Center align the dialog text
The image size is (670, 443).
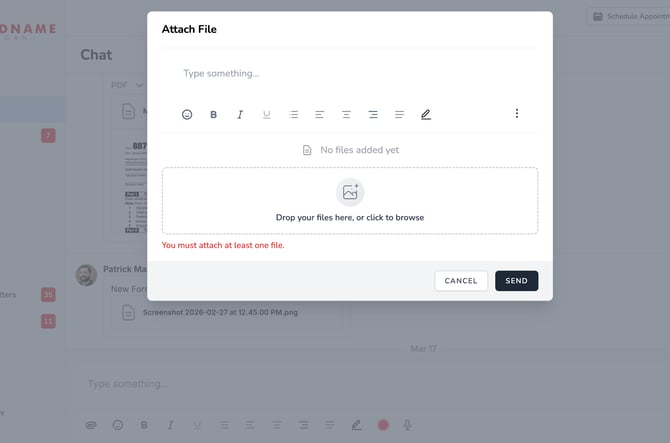point(346,114)
